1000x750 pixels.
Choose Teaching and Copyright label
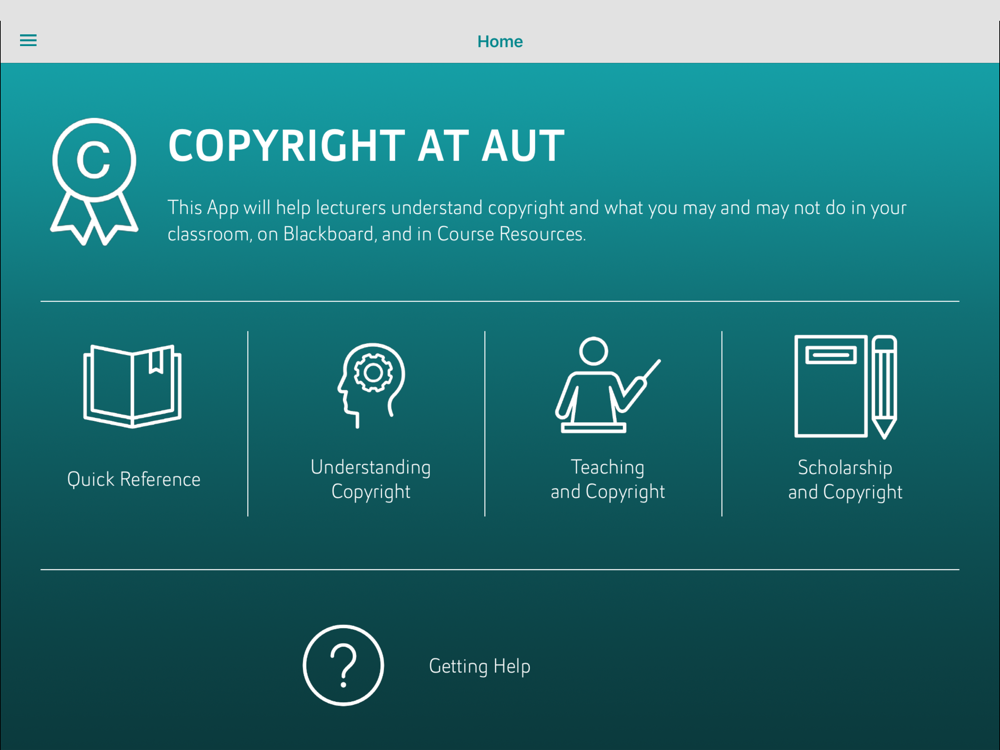click(608, 480)
